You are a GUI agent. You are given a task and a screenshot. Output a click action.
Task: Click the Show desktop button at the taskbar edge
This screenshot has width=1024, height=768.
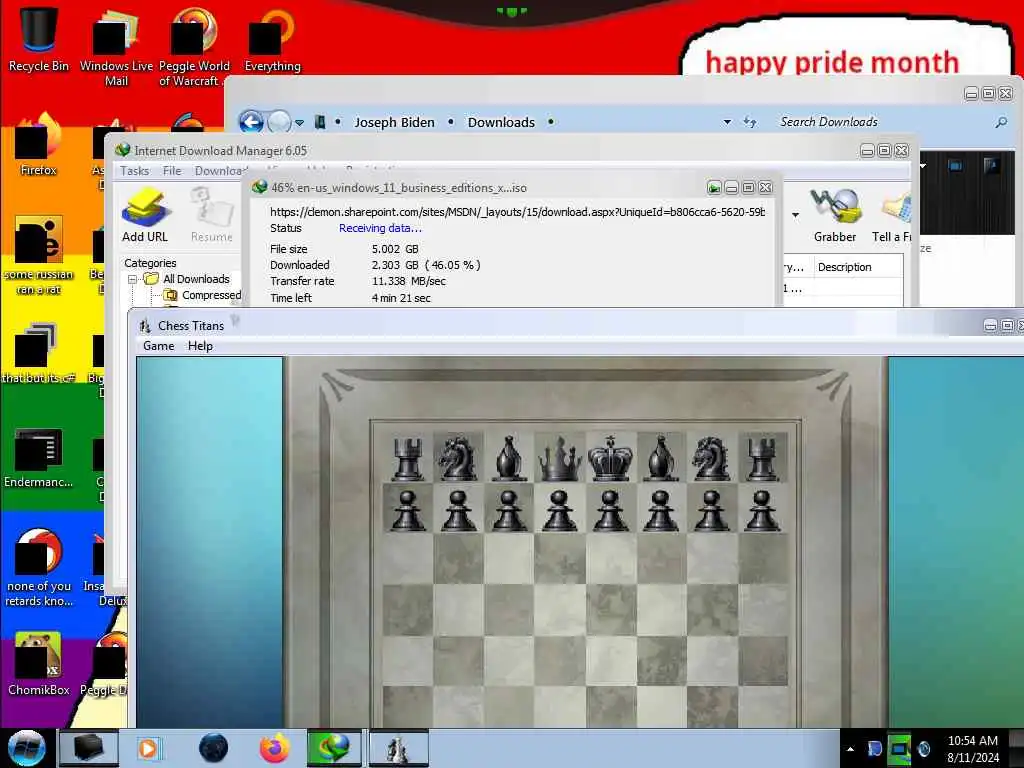tap(1017, 749)
